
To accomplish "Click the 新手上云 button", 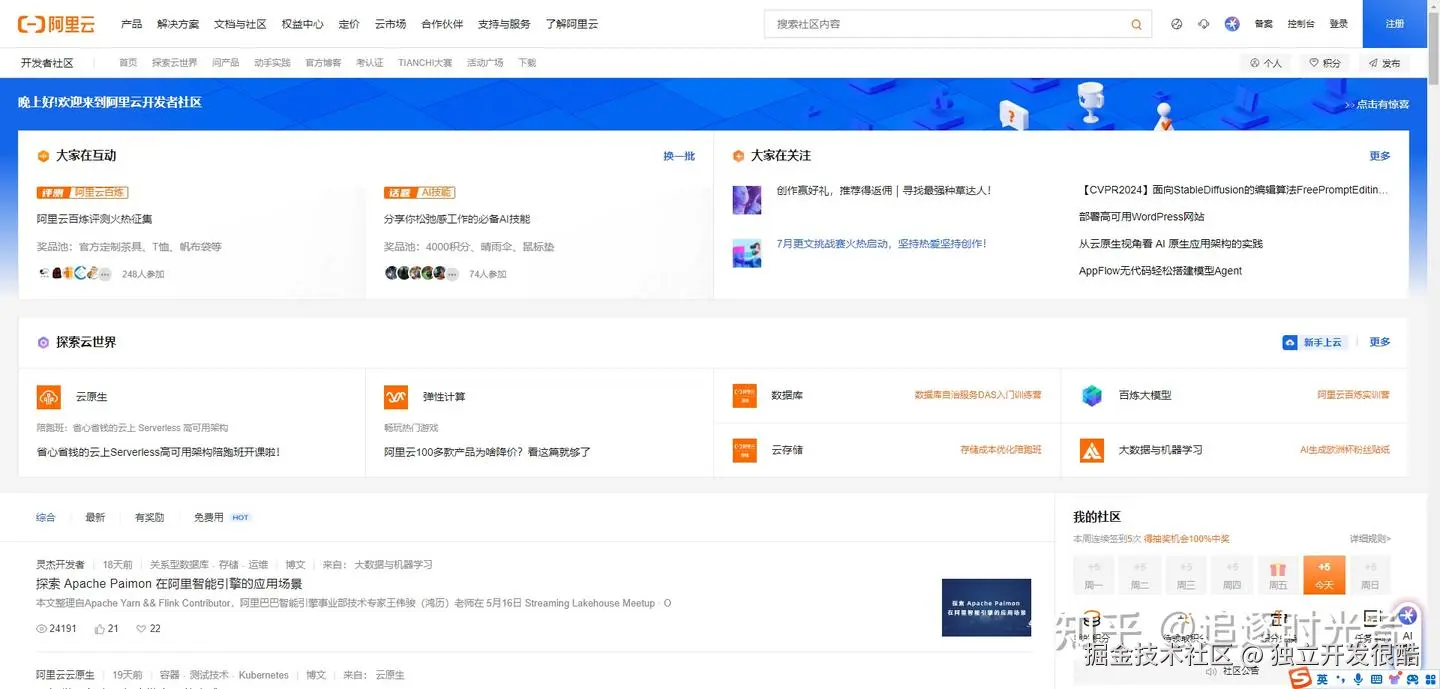I will click(x=1314, y=342).
